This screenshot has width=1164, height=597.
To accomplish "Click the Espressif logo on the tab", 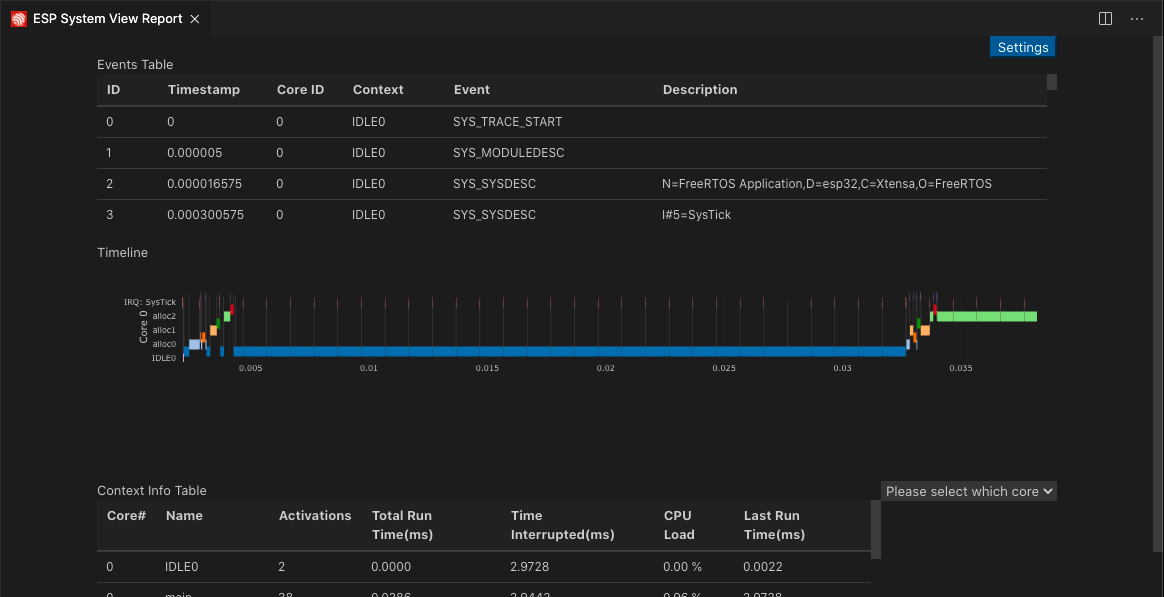I will [19, 19].
